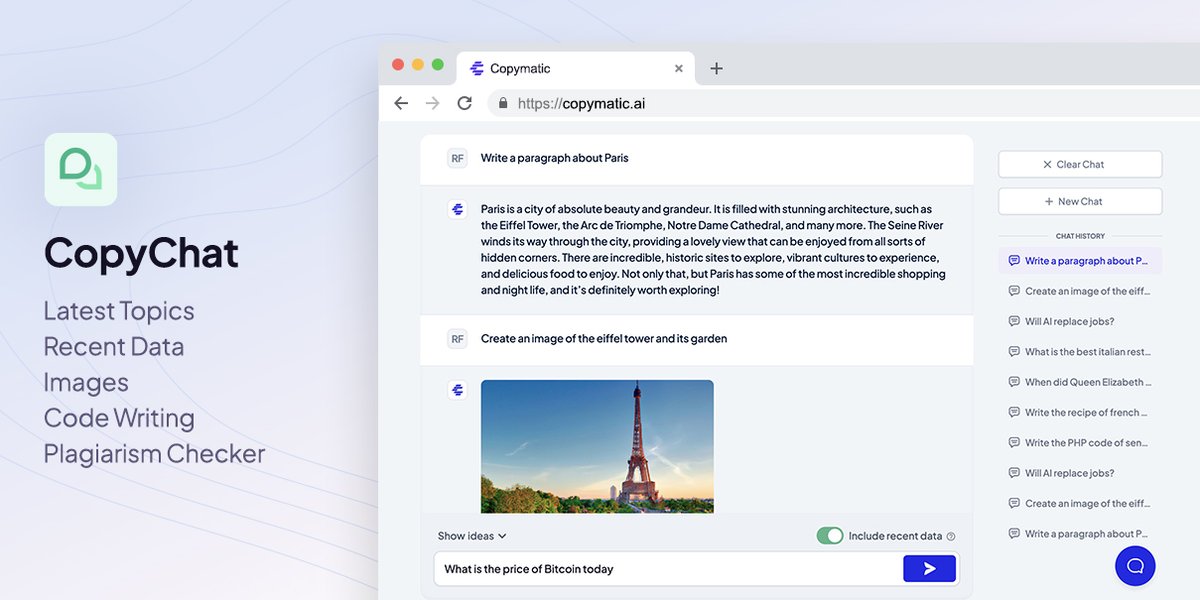The image size is (1200, 600).
Task: Reload the page with the refresh icon
Action: pos(464,103)
